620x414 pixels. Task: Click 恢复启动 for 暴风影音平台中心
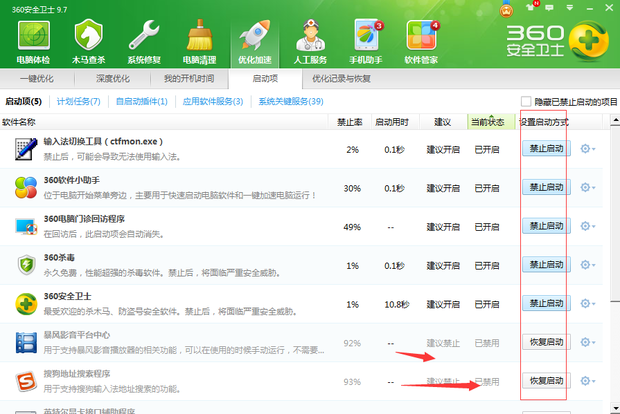pos(546,342)
